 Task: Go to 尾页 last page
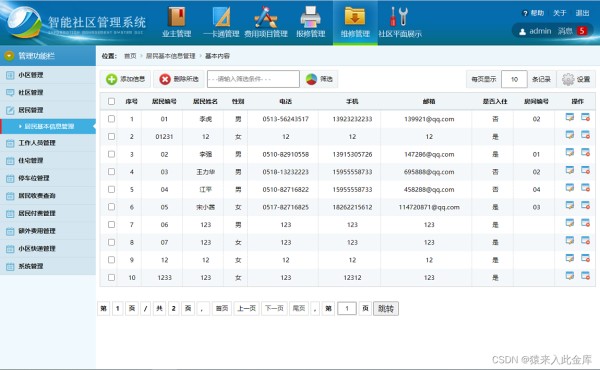299,308
